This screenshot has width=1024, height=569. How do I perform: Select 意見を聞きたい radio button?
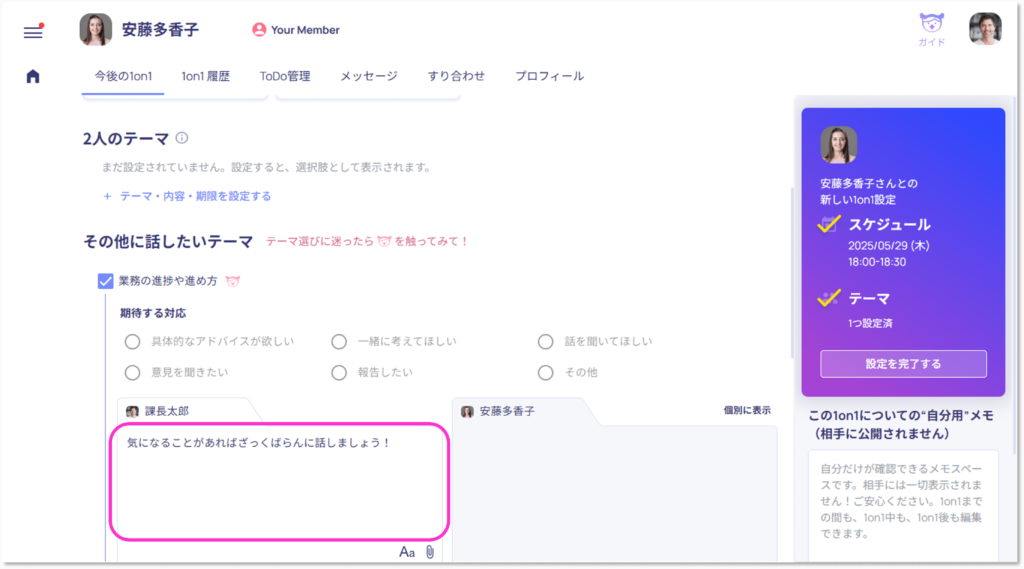133,372
